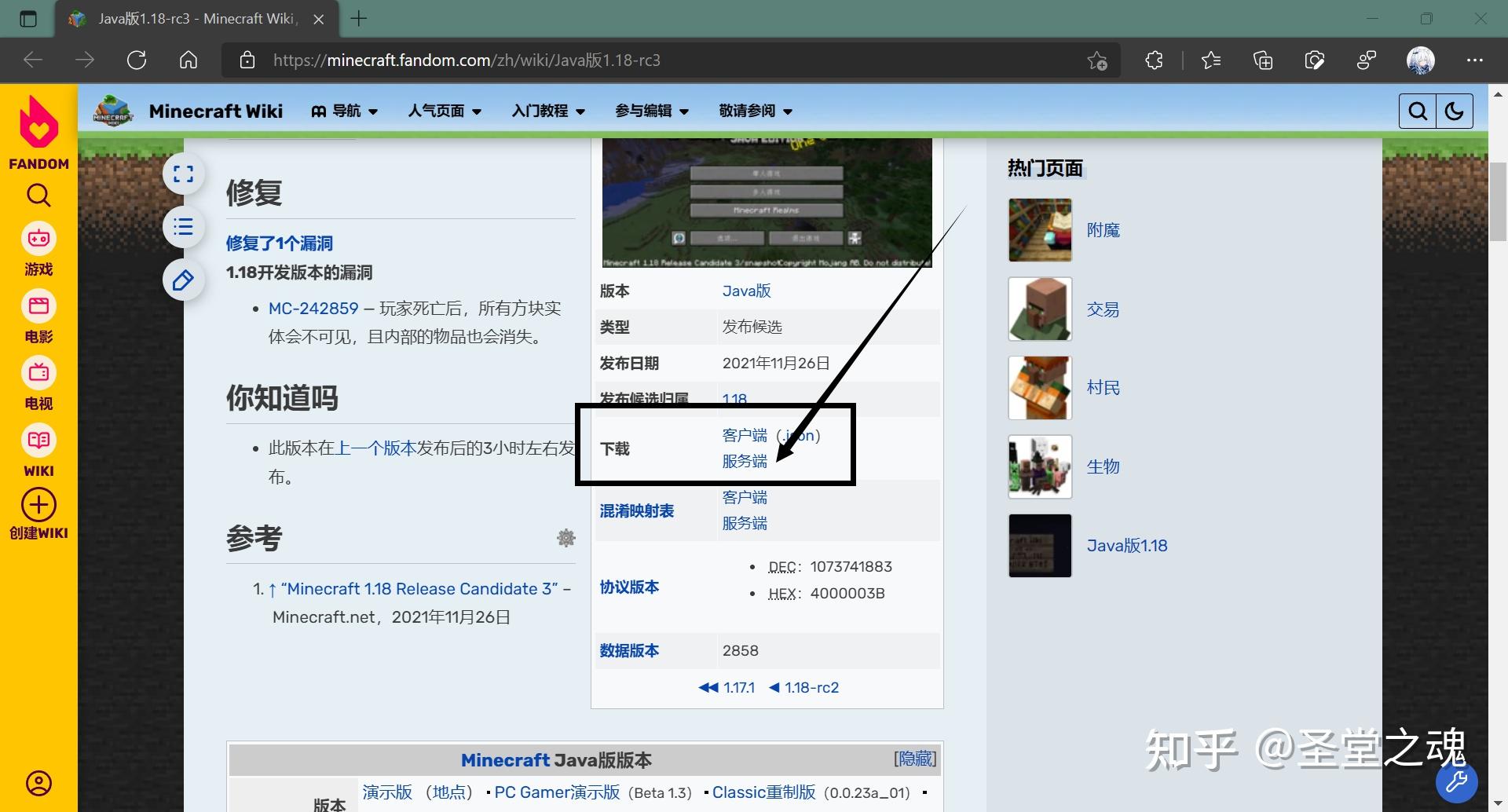Select the 电影 icon in the Fandom sidebar
Image resolution: width=1508 pixels, height=812 pixels.
pos(38,306)
